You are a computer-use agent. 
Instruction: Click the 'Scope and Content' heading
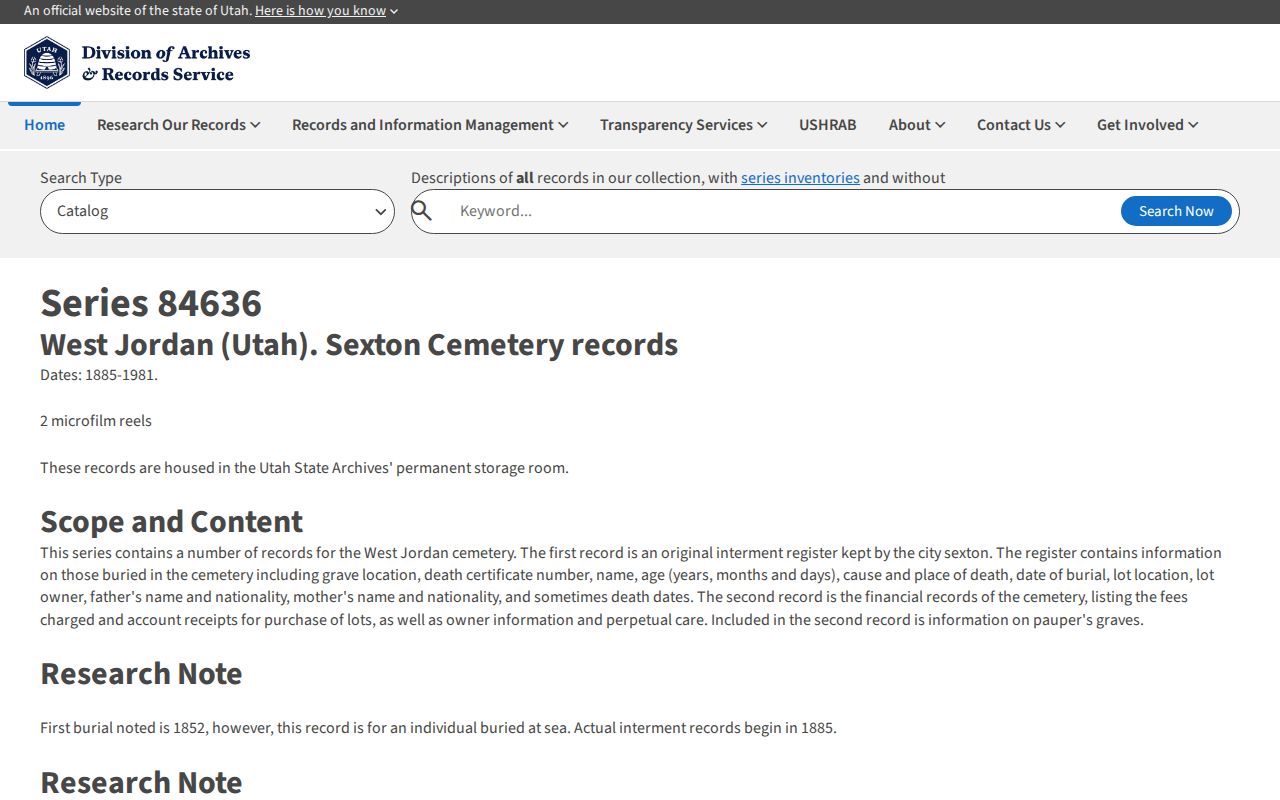[171, 521]
